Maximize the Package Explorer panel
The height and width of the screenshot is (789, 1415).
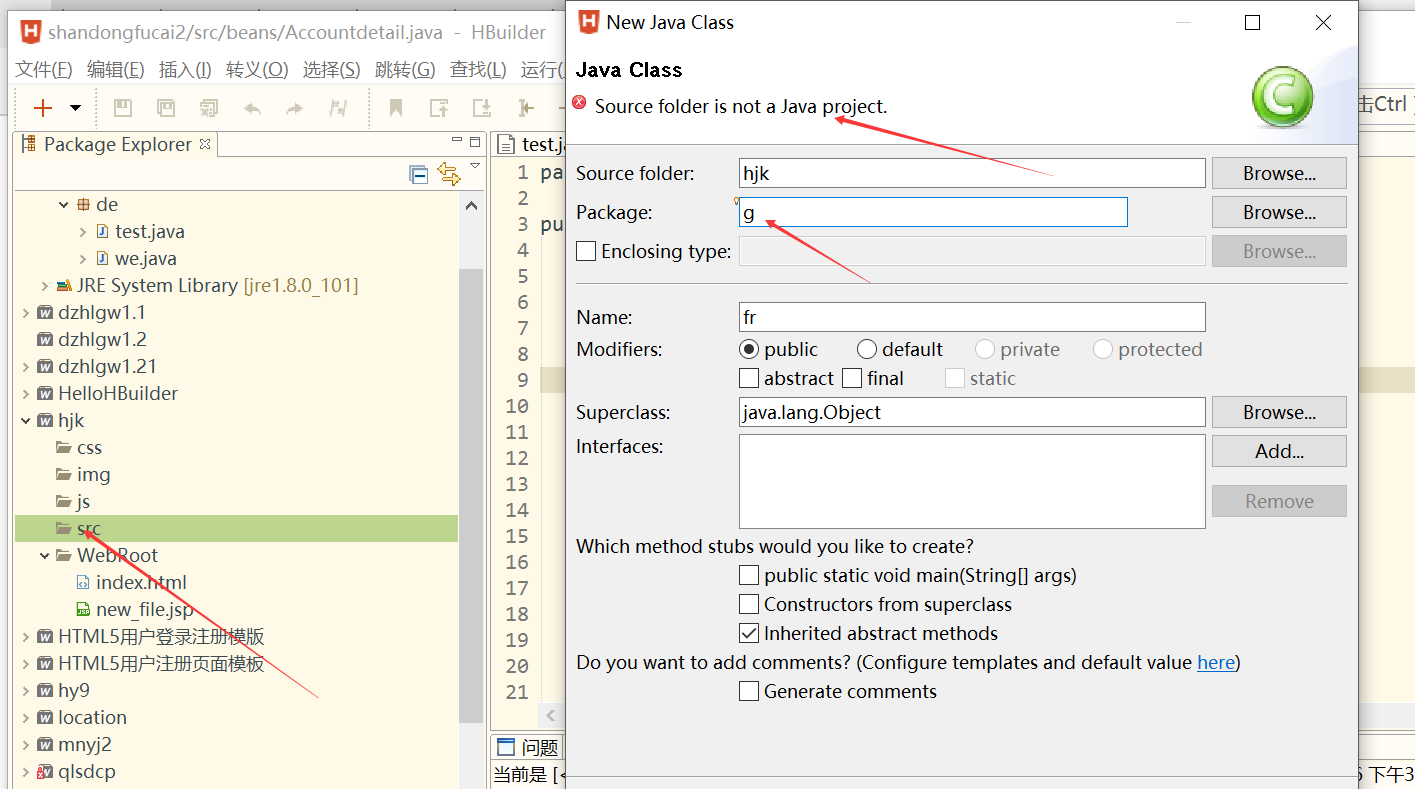(x=475, y=141)
